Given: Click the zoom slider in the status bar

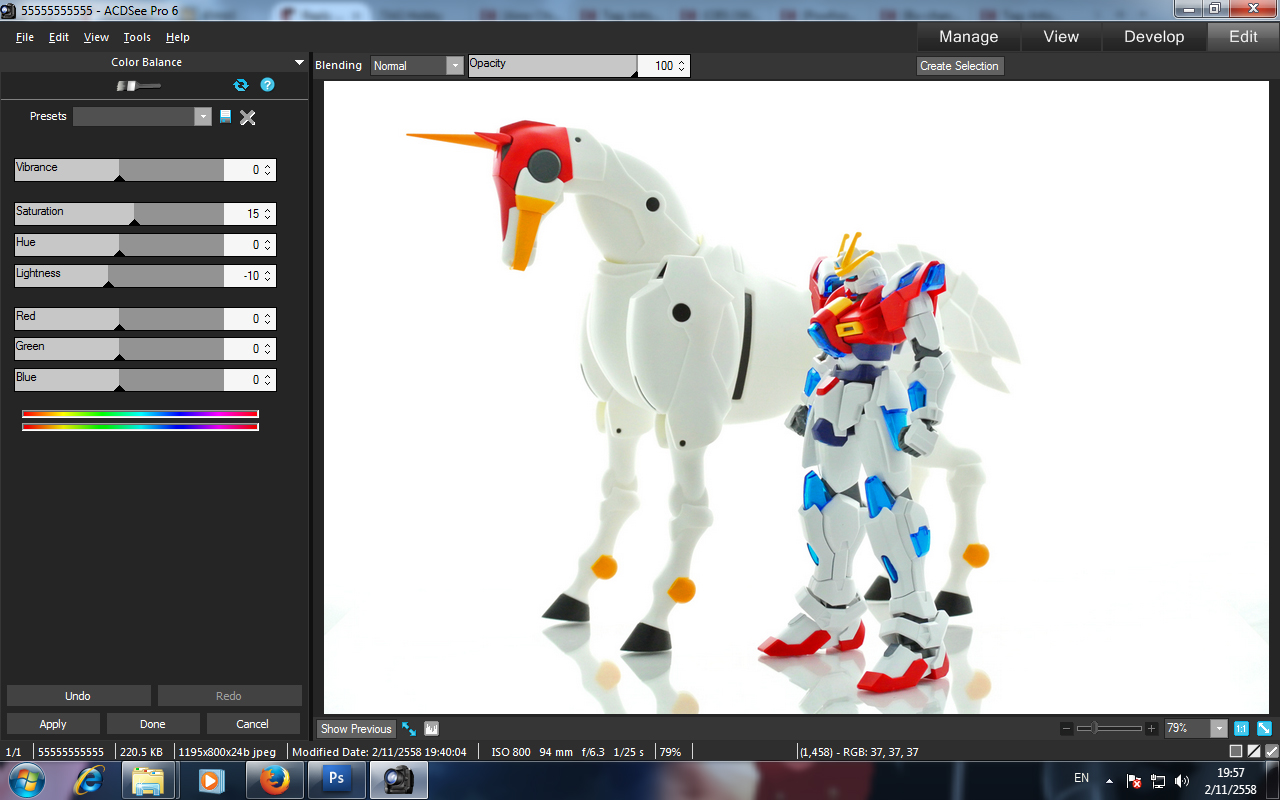Looking at the screenshot, I should [x=1109, y=729].
